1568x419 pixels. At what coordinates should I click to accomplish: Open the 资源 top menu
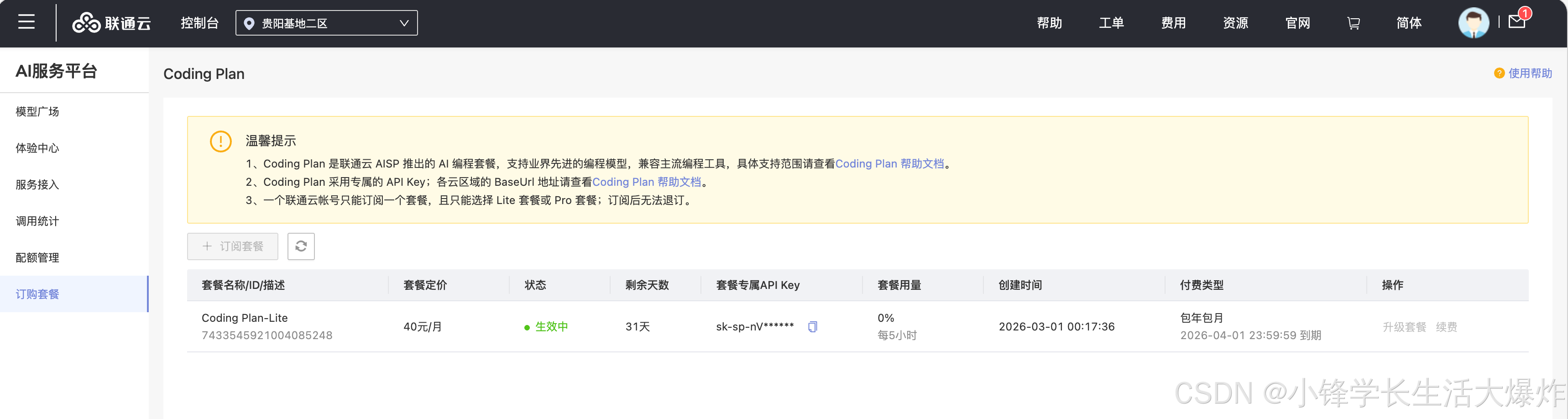1236,23
